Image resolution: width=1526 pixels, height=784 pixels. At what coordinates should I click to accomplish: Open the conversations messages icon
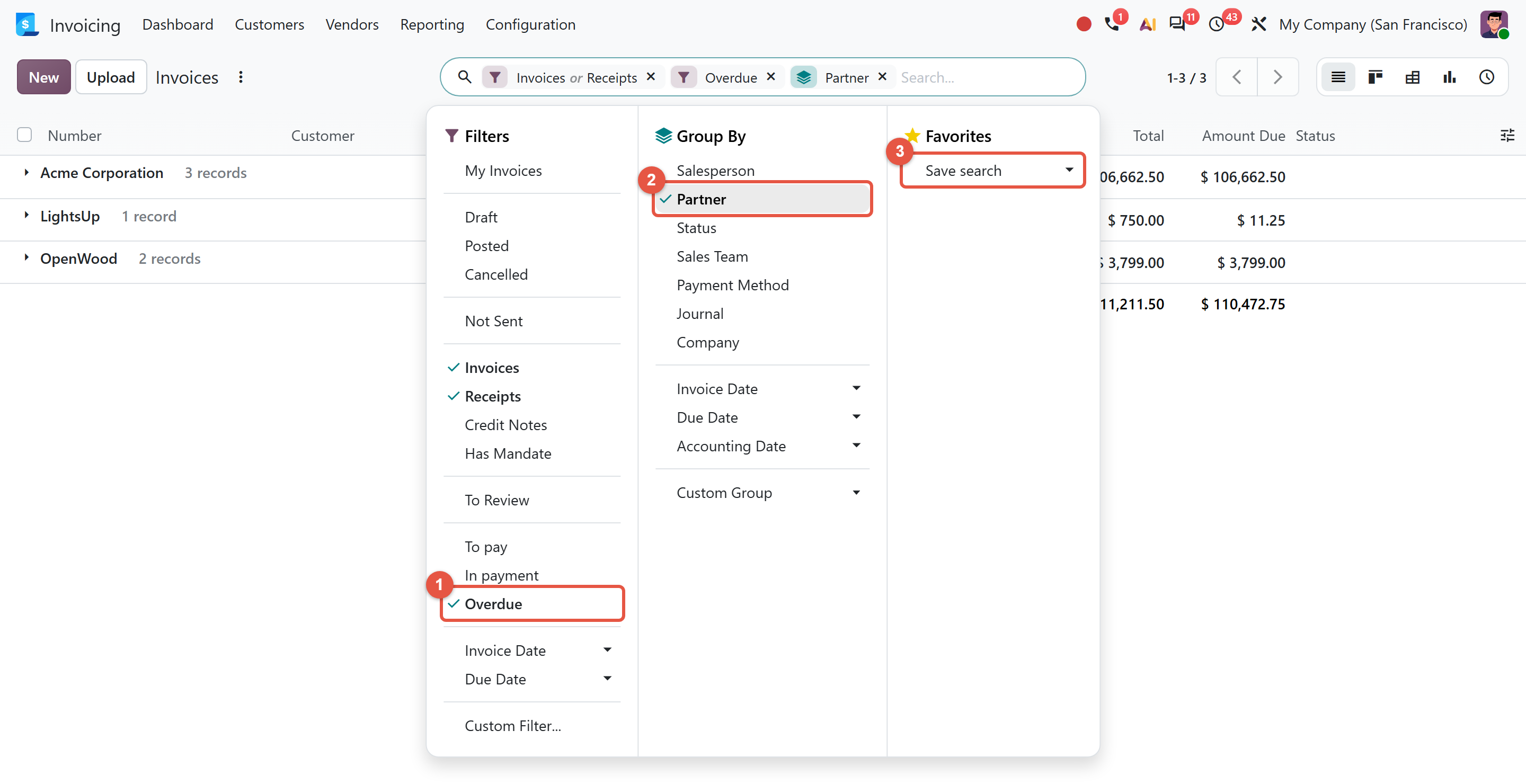1176,24
